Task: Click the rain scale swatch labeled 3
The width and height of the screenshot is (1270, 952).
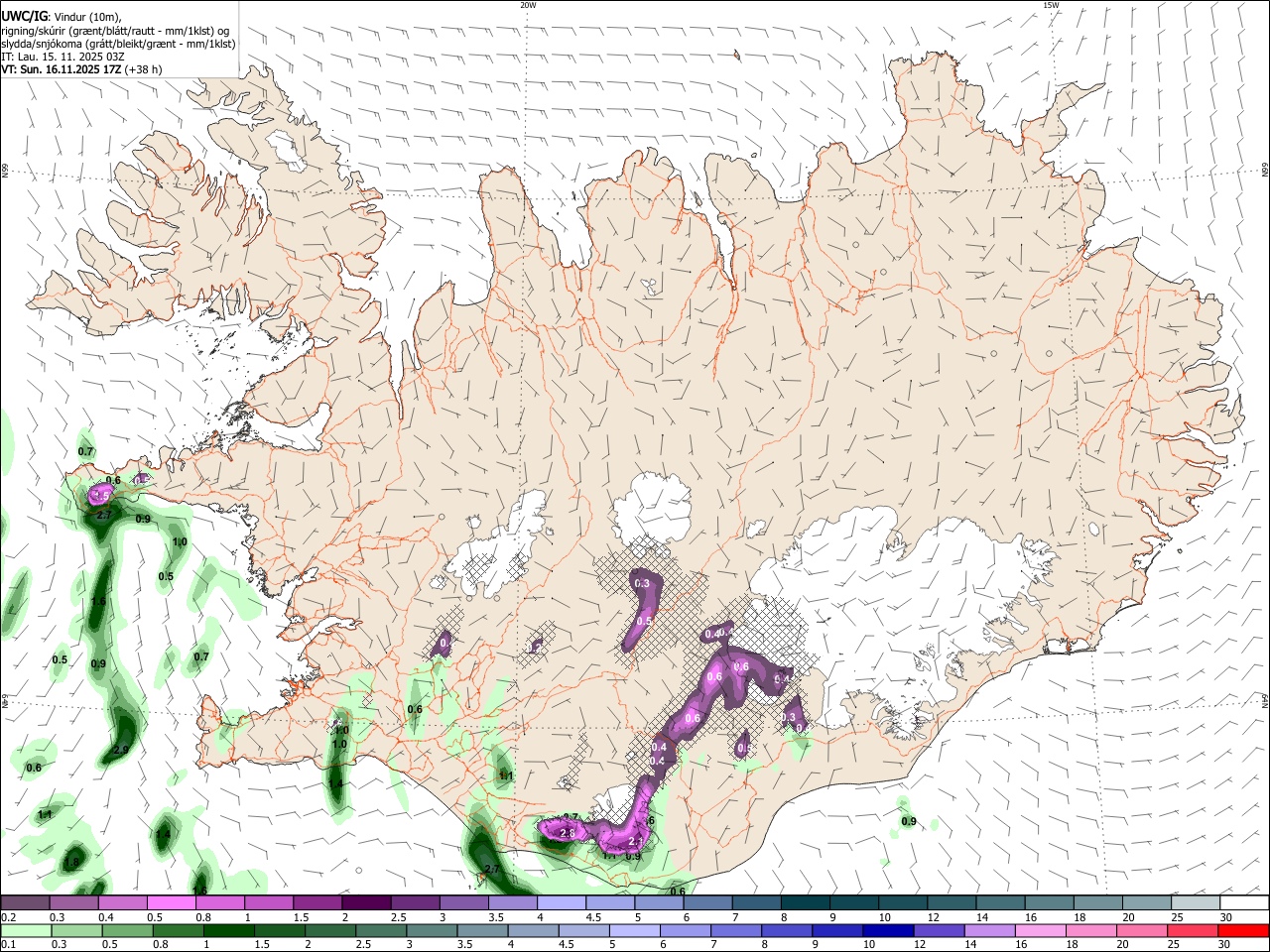Action: (433, 930)
